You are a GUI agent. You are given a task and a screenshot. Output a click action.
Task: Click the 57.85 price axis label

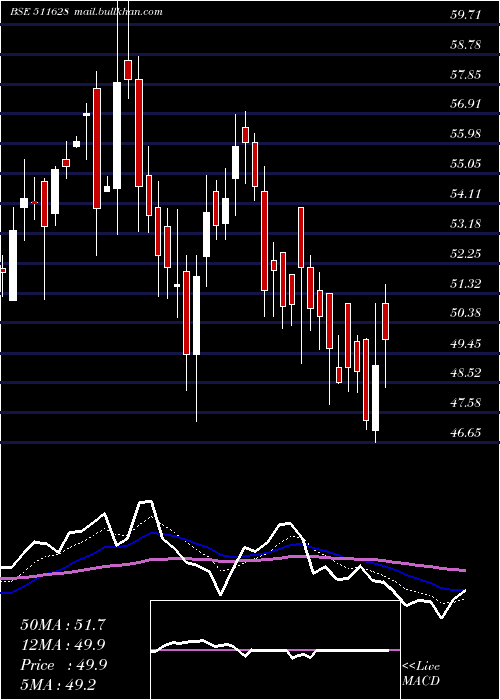pyautogui.click(x=465, y=75)
